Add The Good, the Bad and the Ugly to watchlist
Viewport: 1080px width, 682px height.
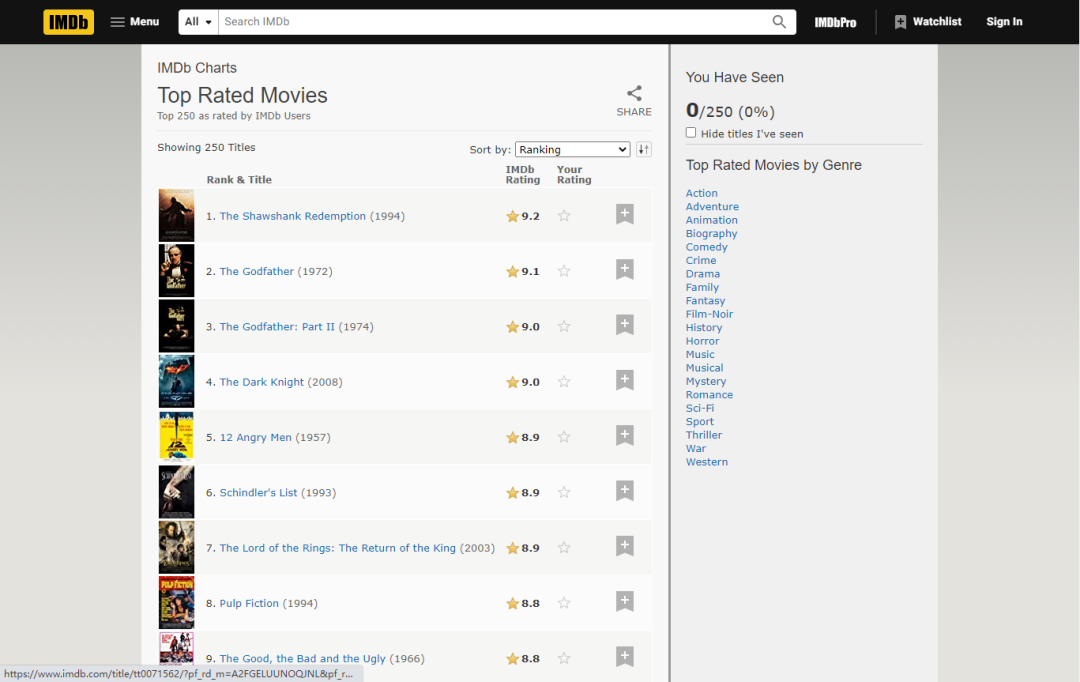pos(625,657)
